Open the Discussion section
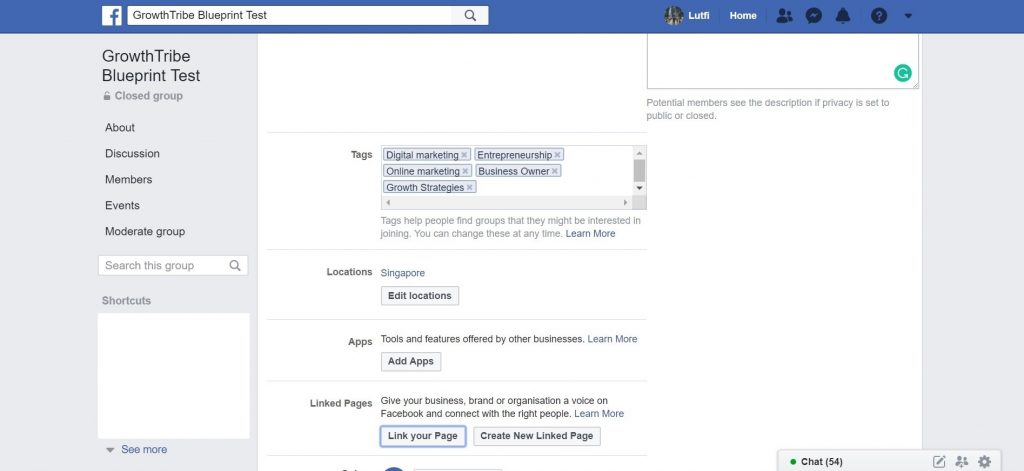 pyautogui.click(x=133, y=154)
